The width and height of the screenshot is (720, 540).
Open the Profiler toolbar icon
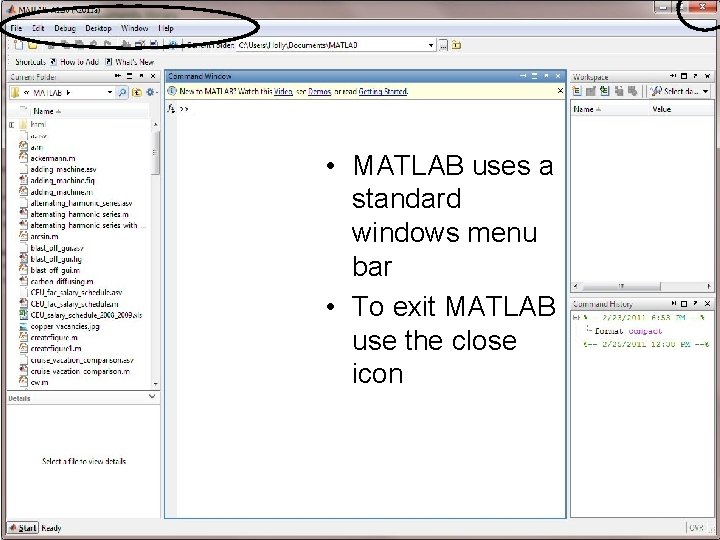click(x=154, y=45)
